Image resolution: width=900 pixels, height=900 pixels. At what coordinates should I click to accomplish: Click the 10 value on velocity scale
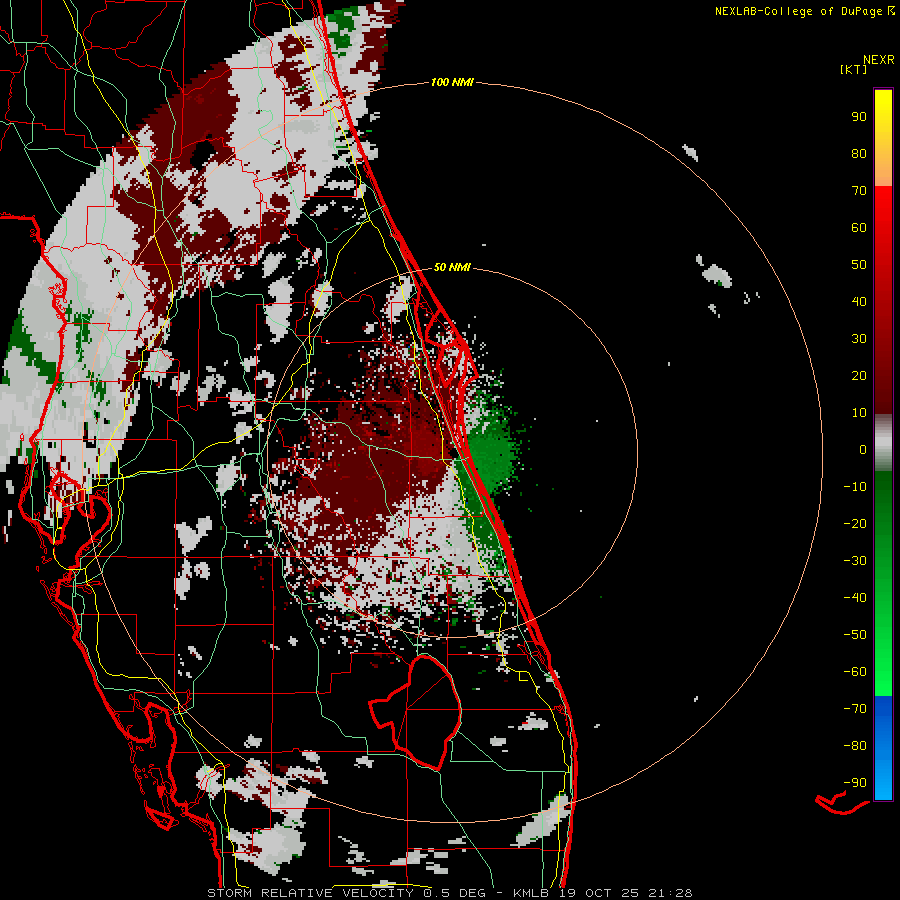click(x=859, y=413)
